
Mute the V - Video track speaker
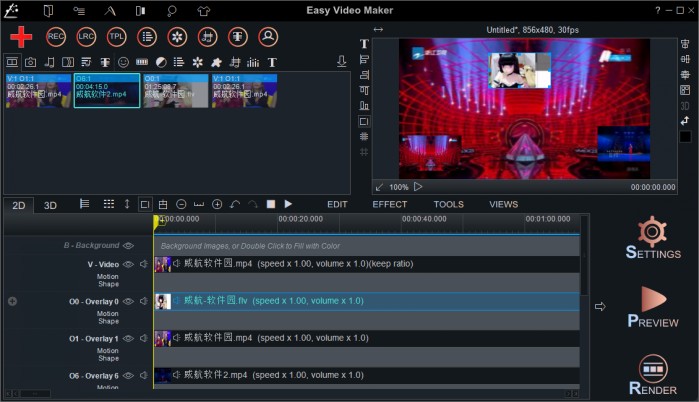[x=144, y=264]
